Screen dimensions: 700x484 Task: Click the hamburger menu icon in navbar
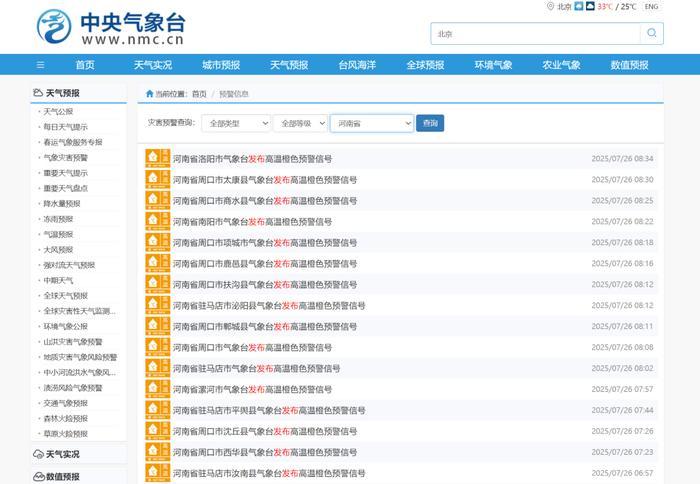pos(40,65)
